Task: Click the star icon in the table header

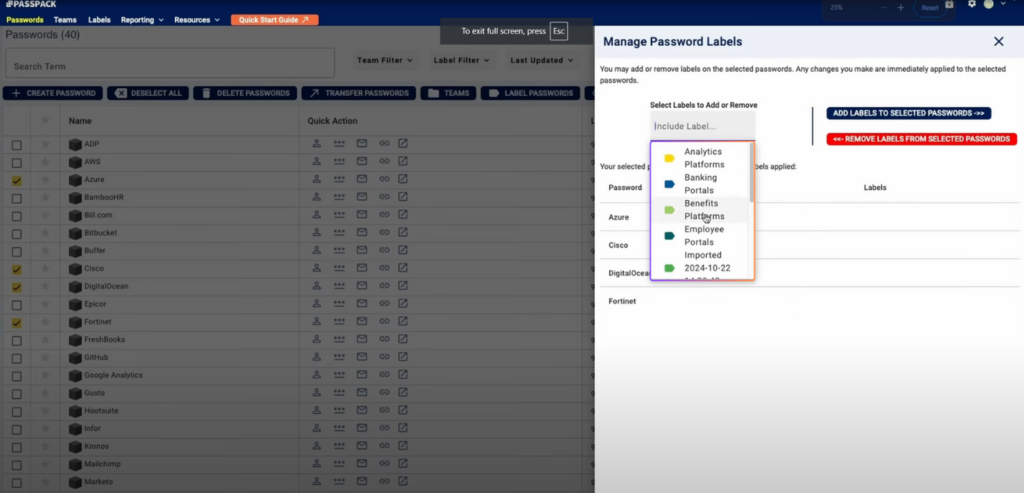Action: click(x=45, y=121)
